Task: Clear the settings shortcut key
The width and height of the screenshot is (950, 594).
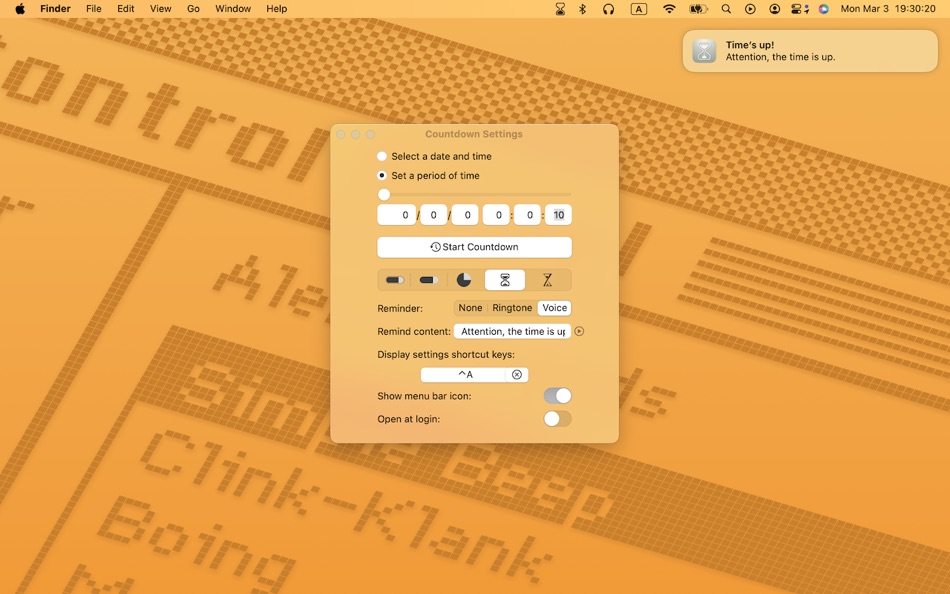Action: pyautogui.click(x=517, y=375)
